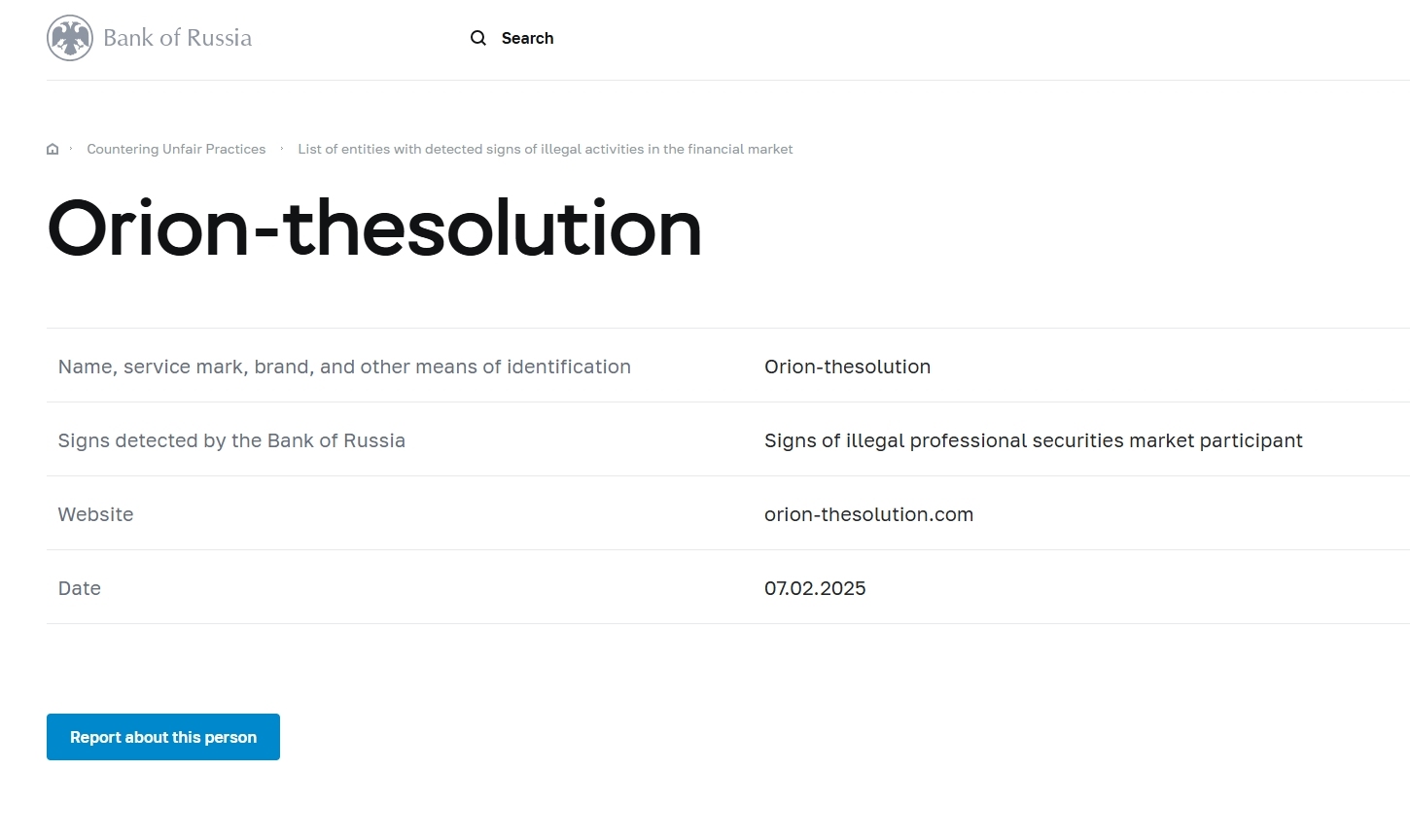Click the large Orion-thesolution page heading

click(x=374, y=228)
